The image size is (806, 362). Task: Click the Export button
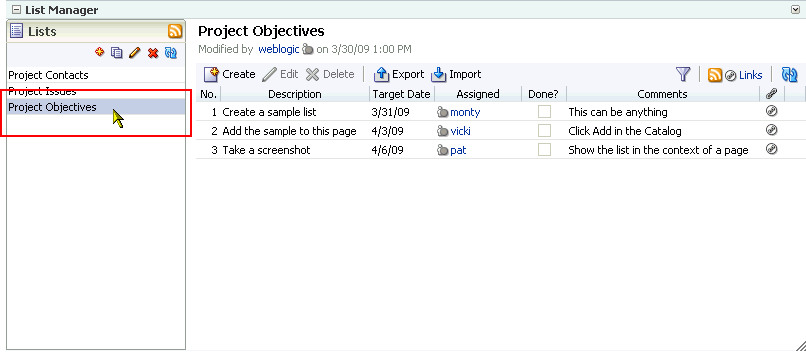(399, 75)
